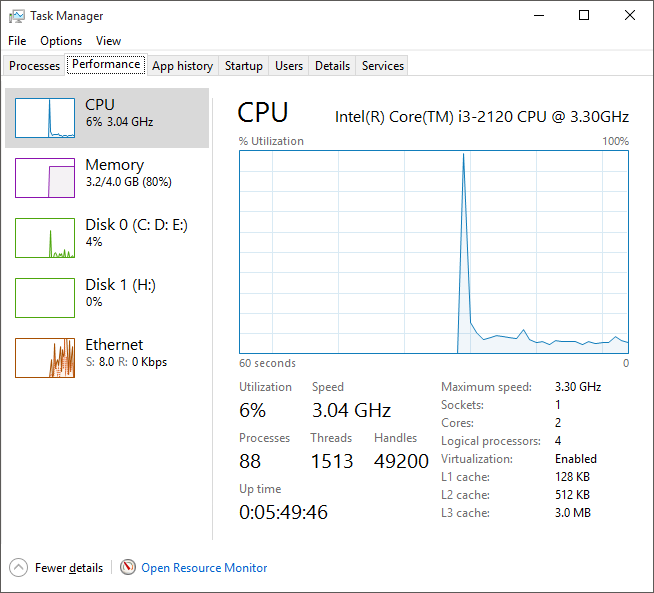The width and height of the screenshot is (654, 593).
Task: Click the Resource Monitor gauge icon
Action: (128, 567)
